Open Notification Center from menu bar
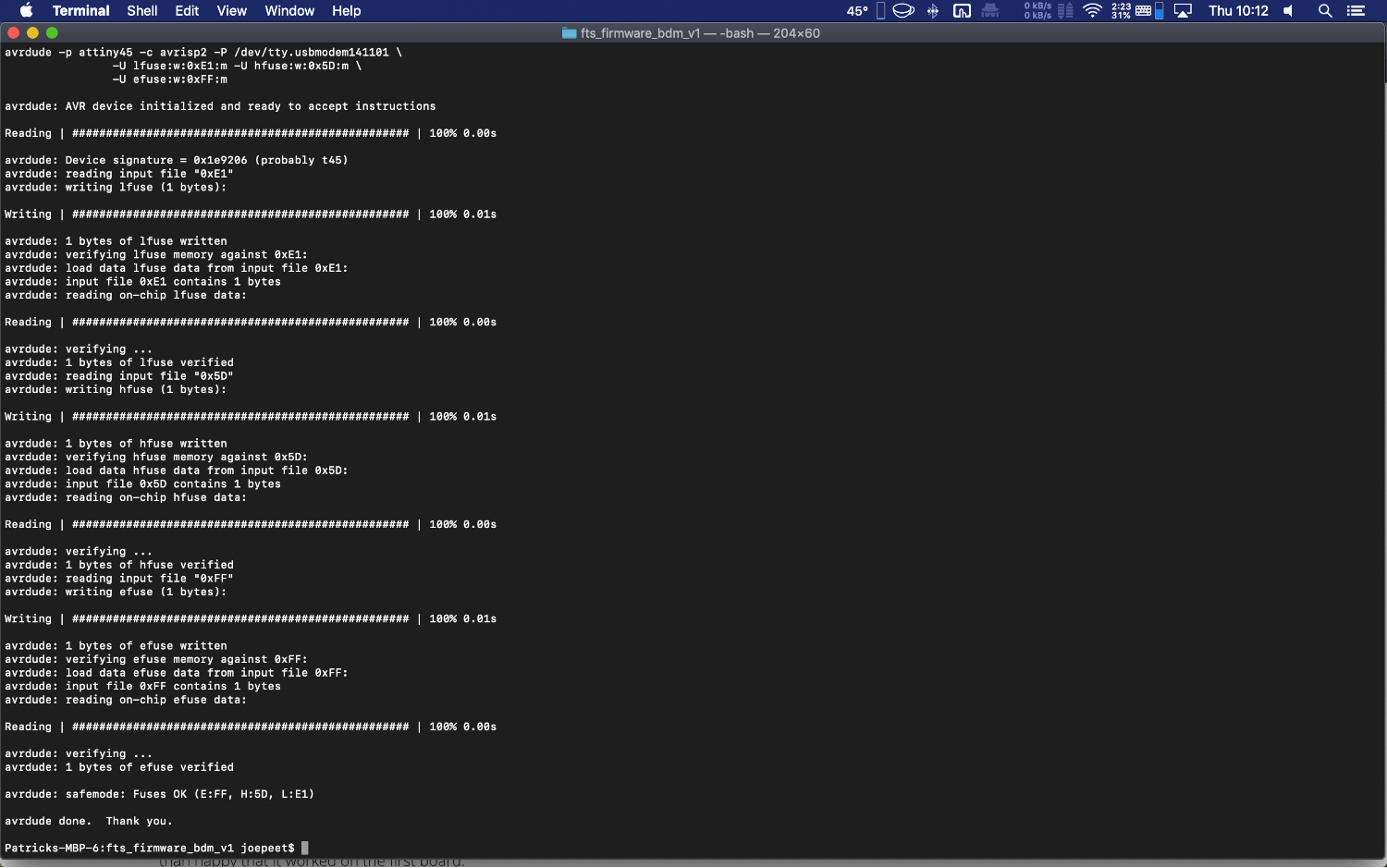The height and width of the screenshot is (868, 1387). pyautogui.click(x=1356, y=11)
